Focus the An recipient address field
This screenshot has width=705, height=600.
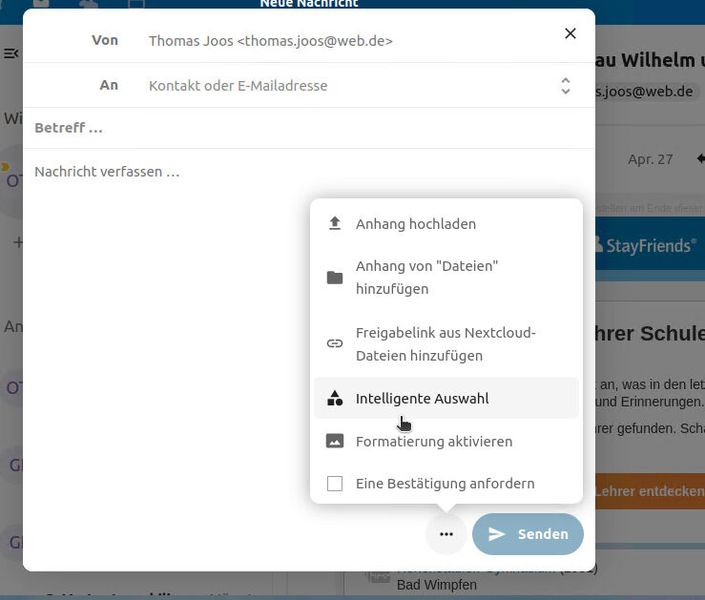click(x=351, y=85)
